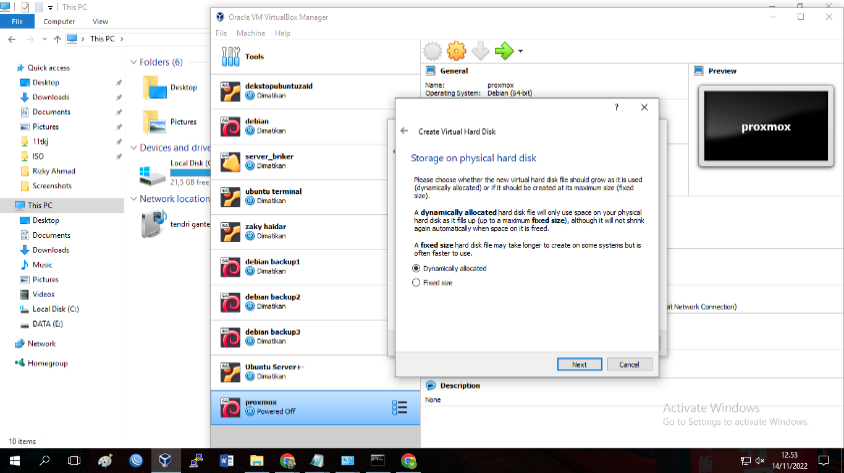Choose Dynamically allocated radio option
The image size is (844, 473).
tap(449, 268)
